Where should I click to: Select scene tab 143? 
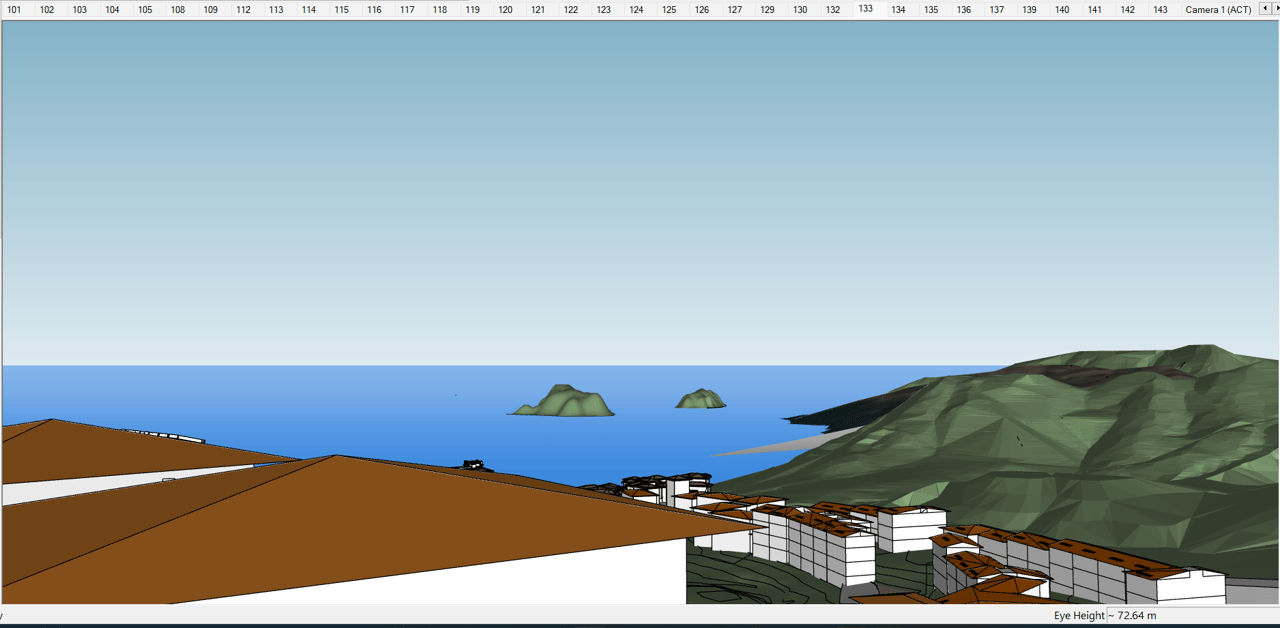(x=1160, y=10)
